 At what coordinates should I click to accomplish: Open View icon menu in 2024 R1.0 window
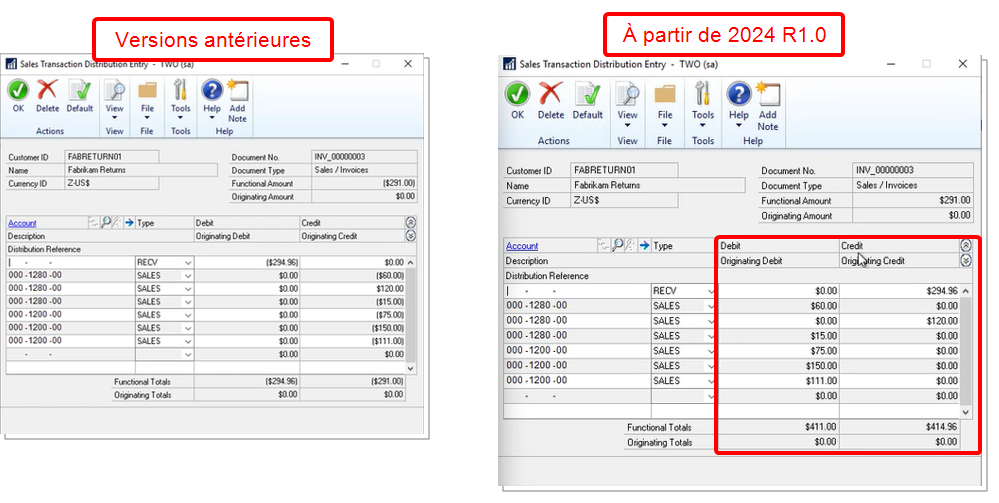[x=628, y=94]
